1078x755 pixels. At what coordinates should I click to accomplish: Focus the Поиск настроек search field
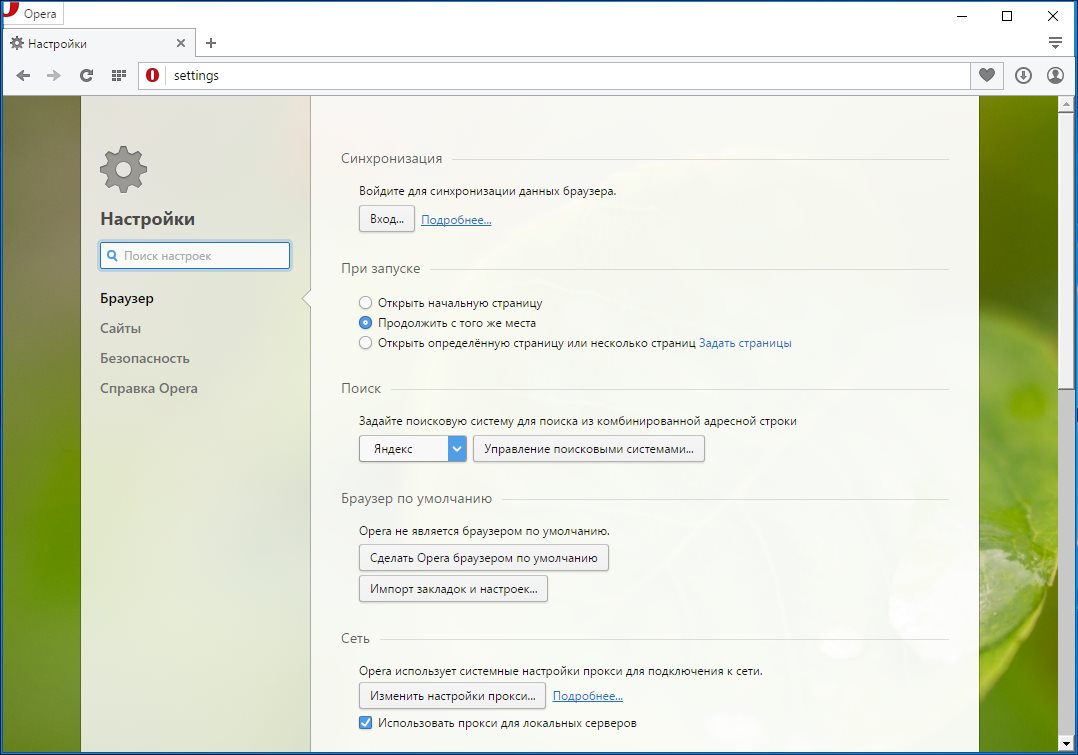click(x=195, y=256)
